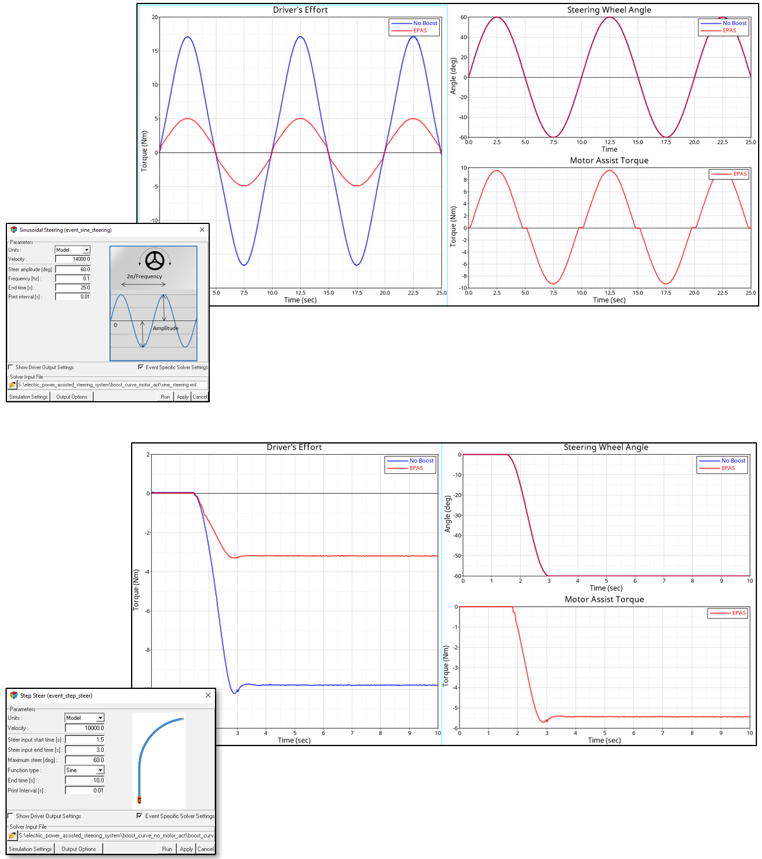This screenshot has width=762, height=859.
Task: Click top Steering Wheel Angle plot title
Action: click(x=609, y=10)
